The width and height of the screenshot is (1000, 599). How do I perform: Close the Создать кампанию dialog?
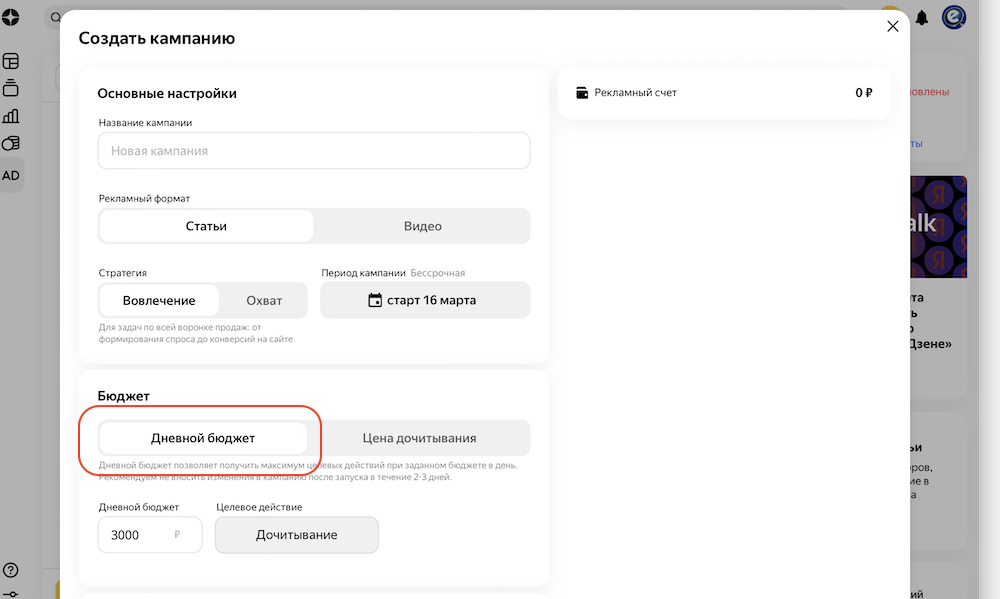point(892,26)
